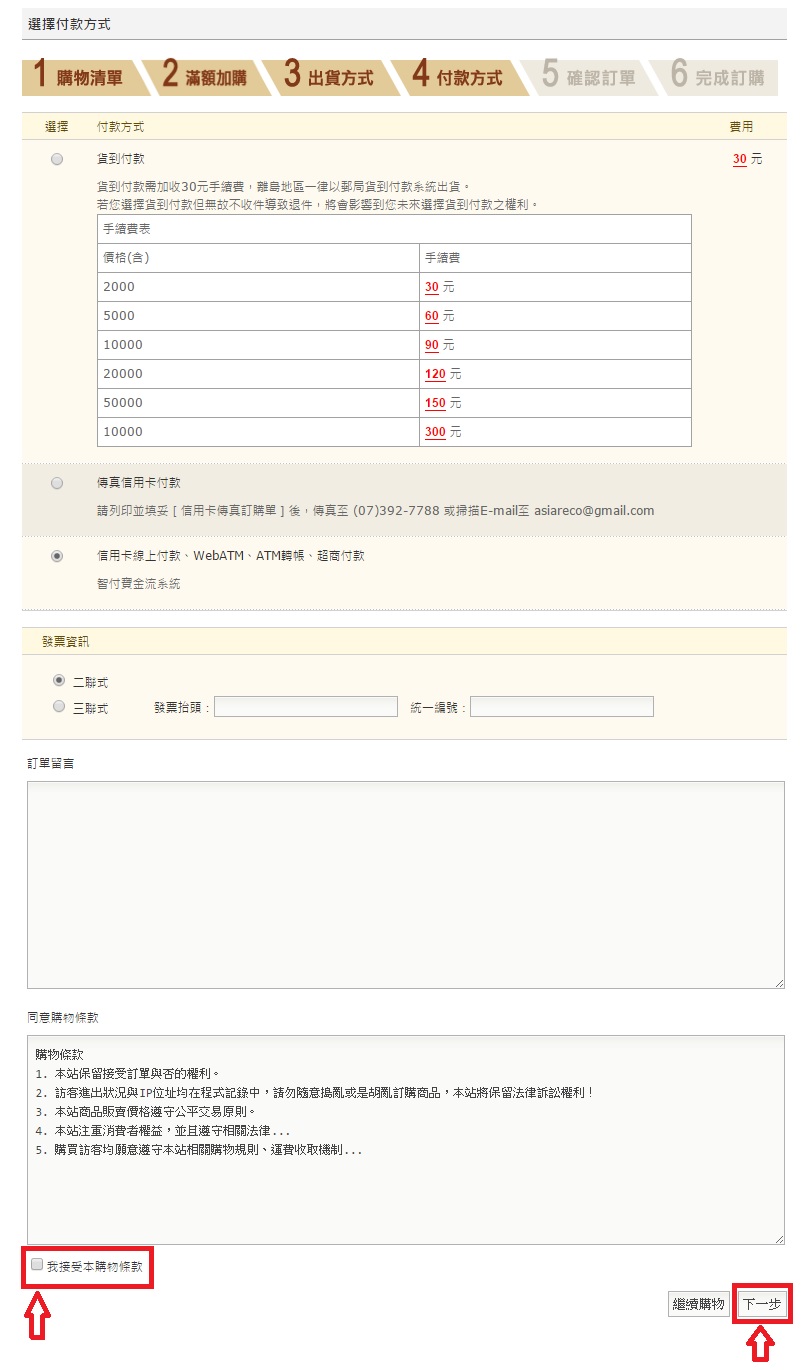Screen dimensions: 806x1370
Task: Click inside 訂單留言 textarea
Action: (x=406, y=885)
